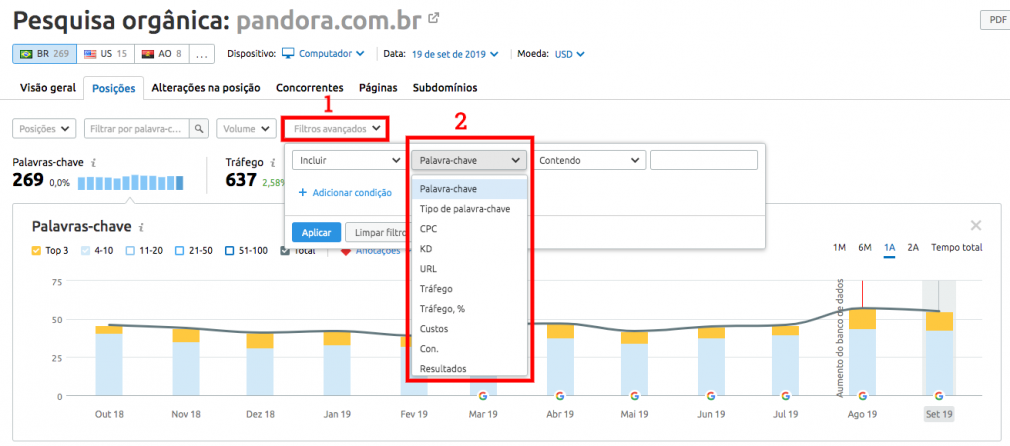Viewport: 1010px width, 446px height.
Task: Switch to Alterações na posição tab
Action: pyautogui.click(x=205, y=88)
